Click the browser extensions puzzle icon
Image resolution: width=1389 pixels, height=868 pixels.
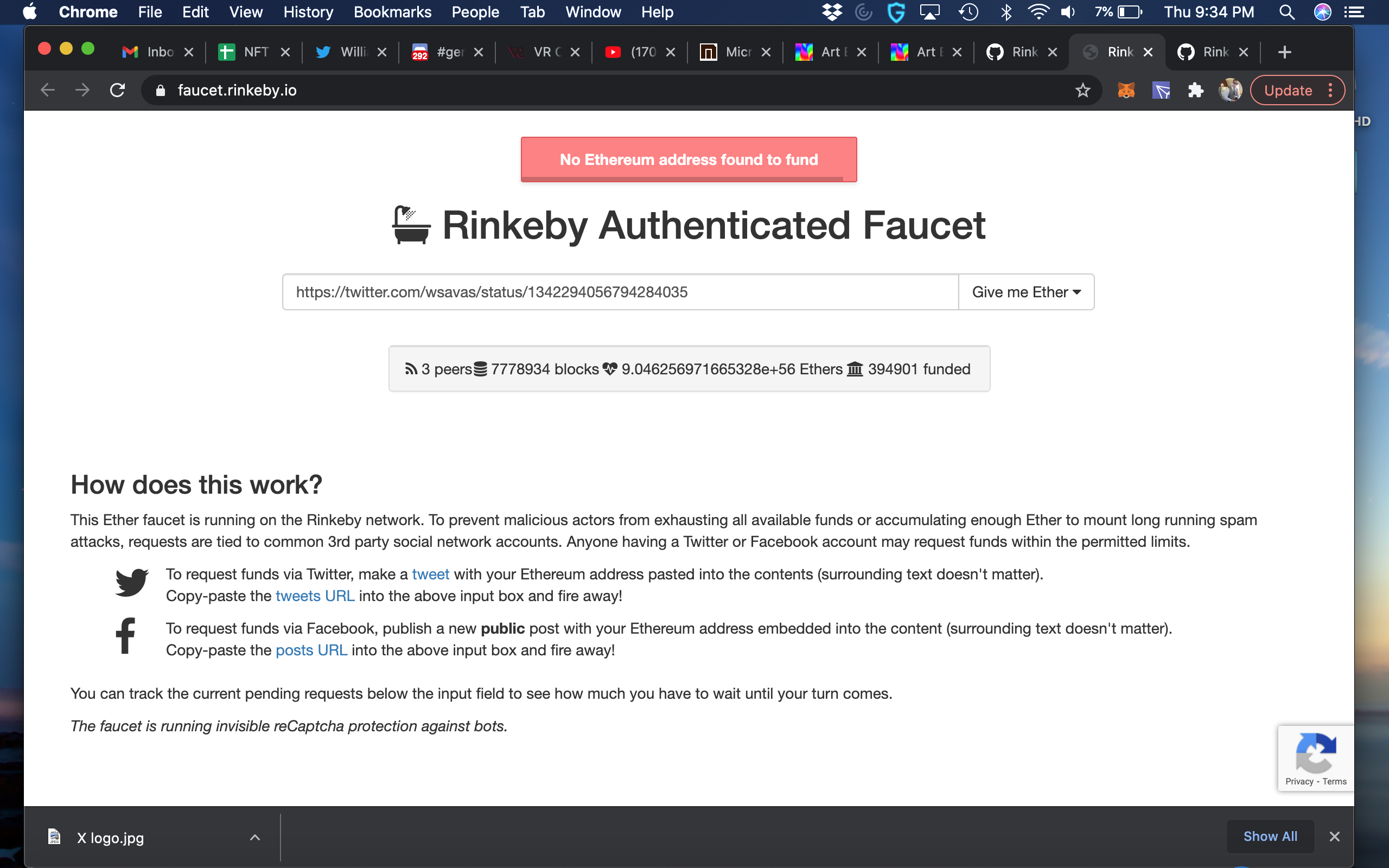pyautogui.click(x=1196, y=90)
